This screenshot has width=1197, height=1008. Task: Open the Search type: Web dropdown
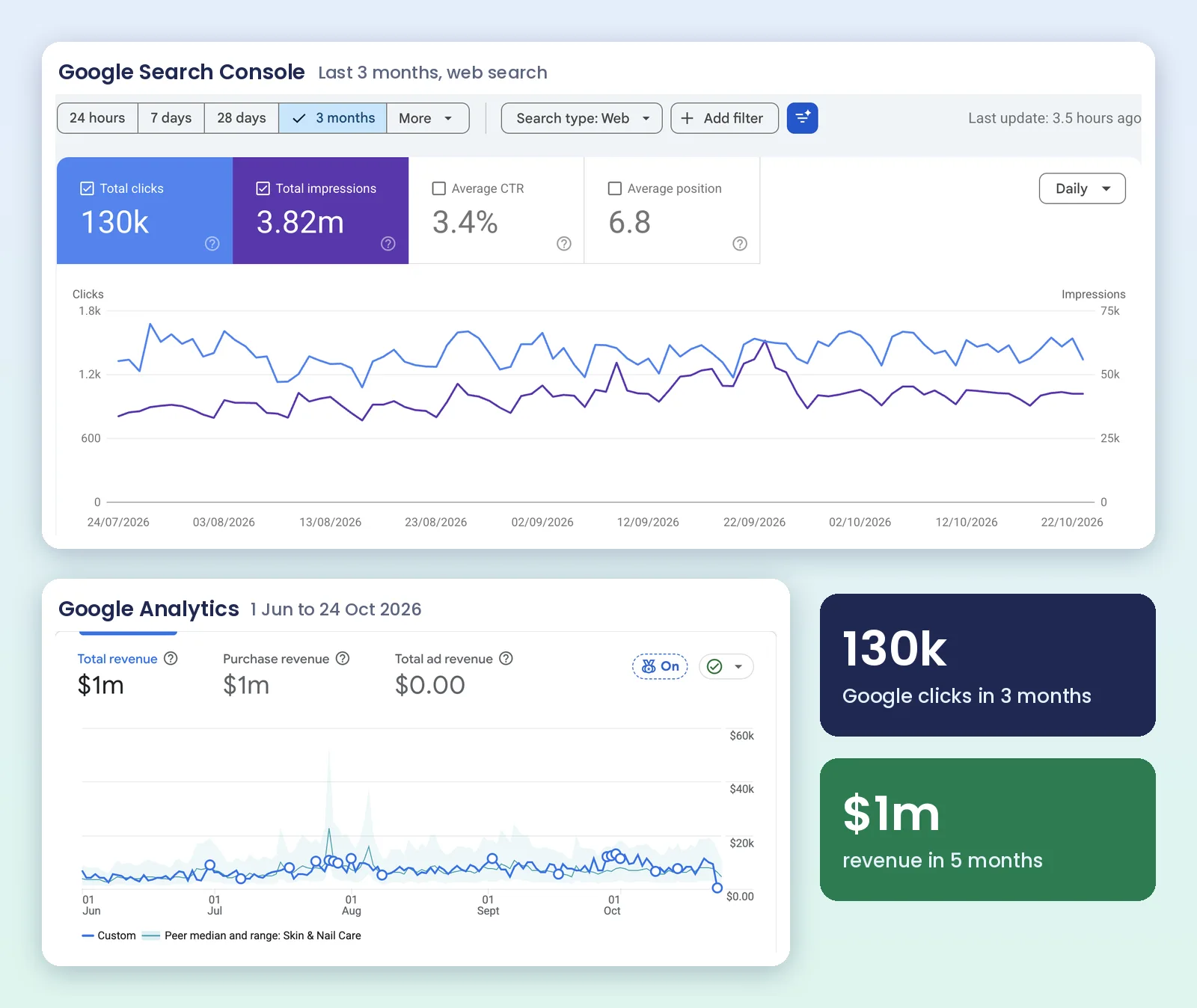coord(581,118)
